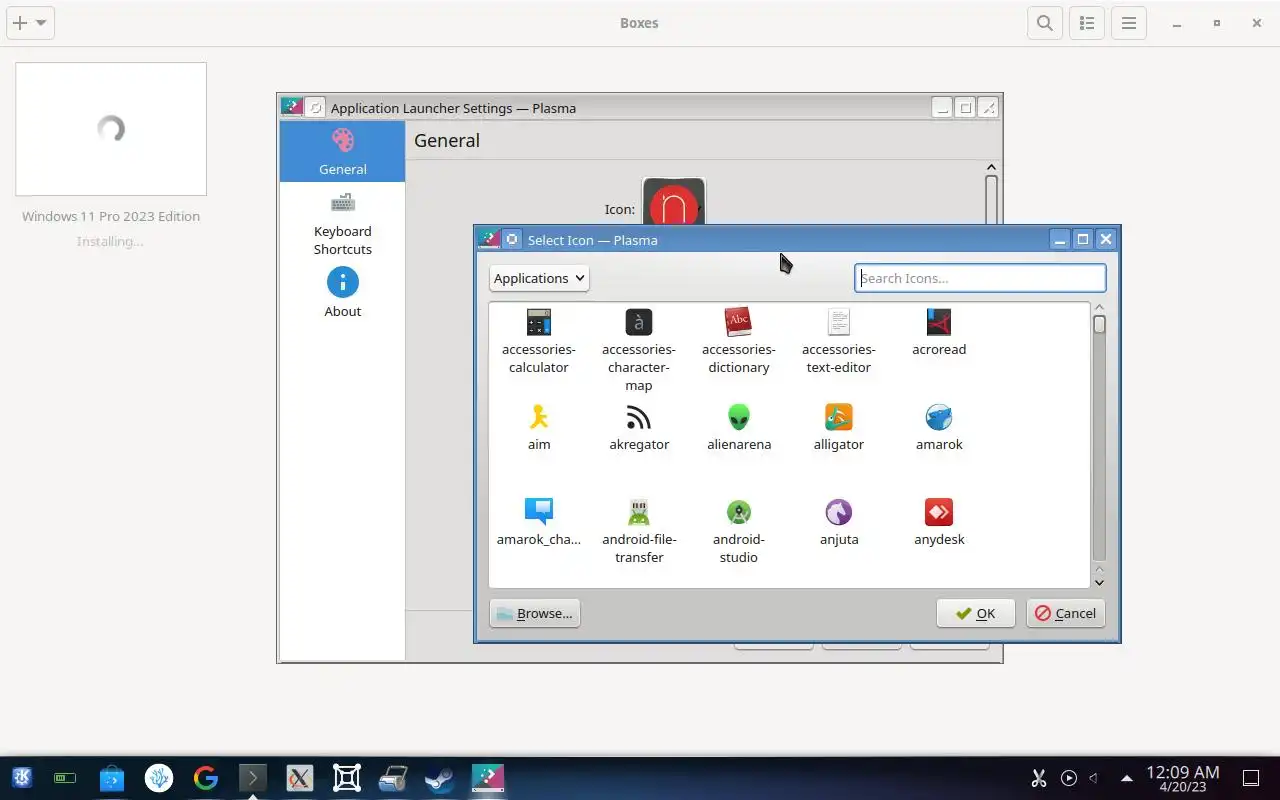
Task: Switch Boxes to list view
Action: click(x=1087, y=23)
